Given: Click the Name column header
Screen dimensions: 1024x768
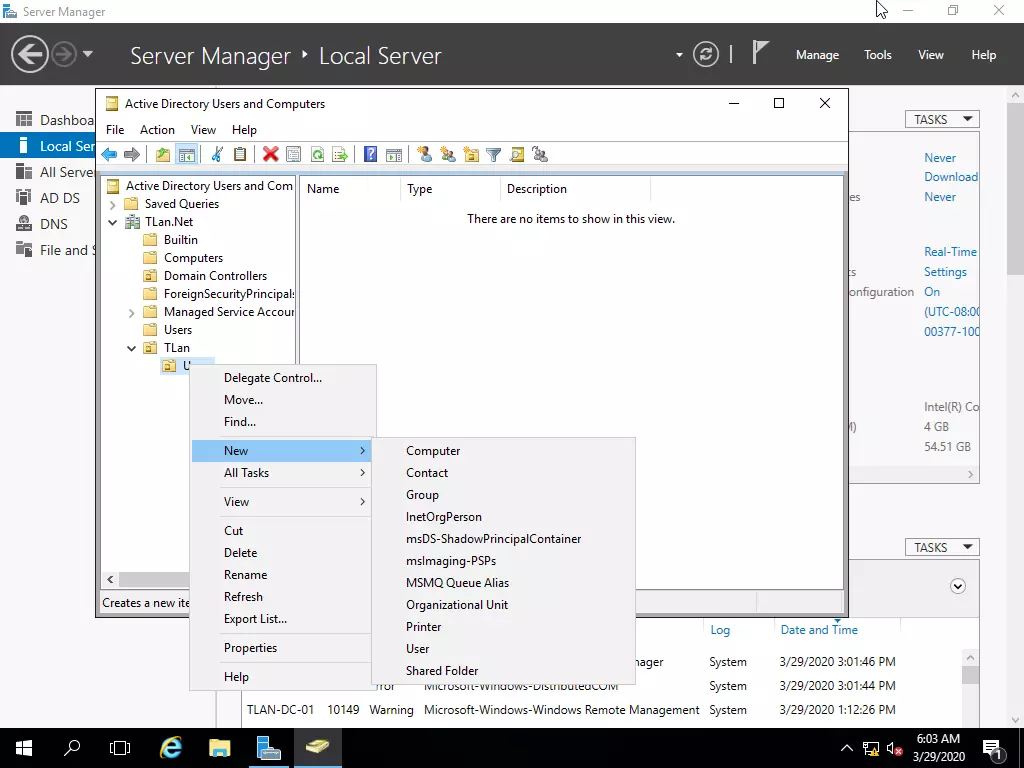Looking at the screenshot, I should tap(350, 189).
